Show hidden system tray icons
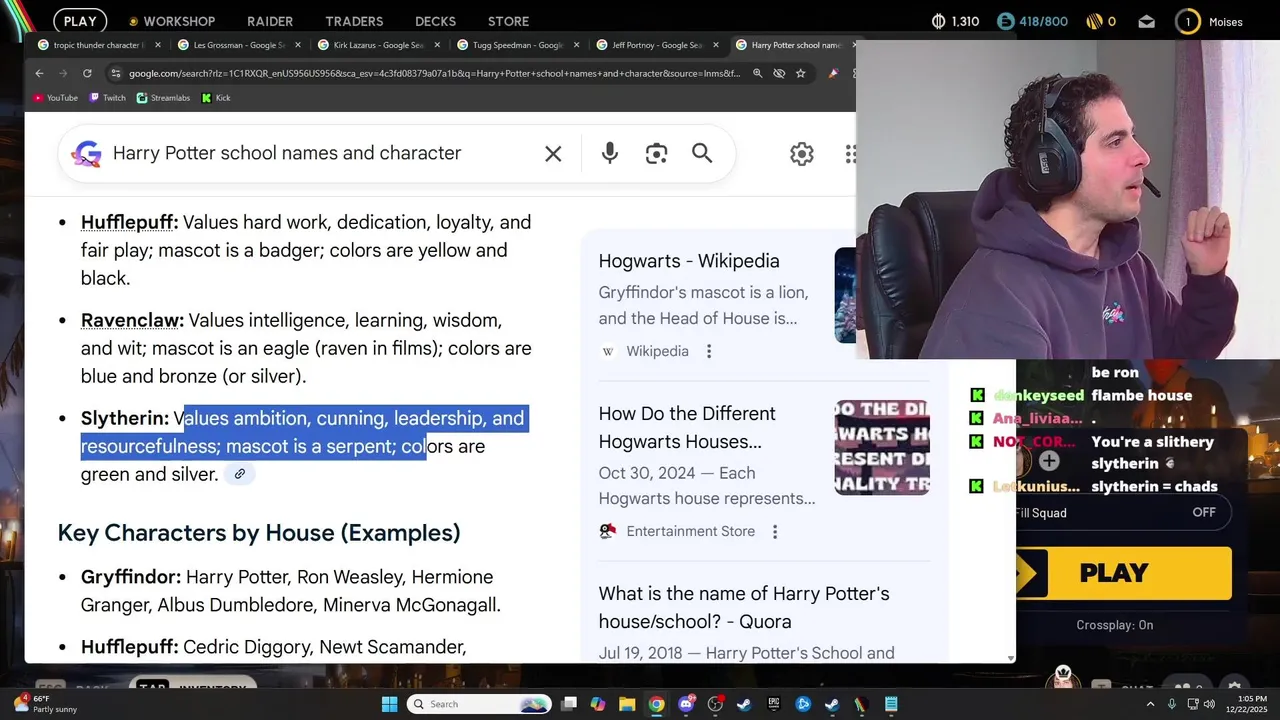The width and height of the screenshot is (1280, 720). 1150,704
